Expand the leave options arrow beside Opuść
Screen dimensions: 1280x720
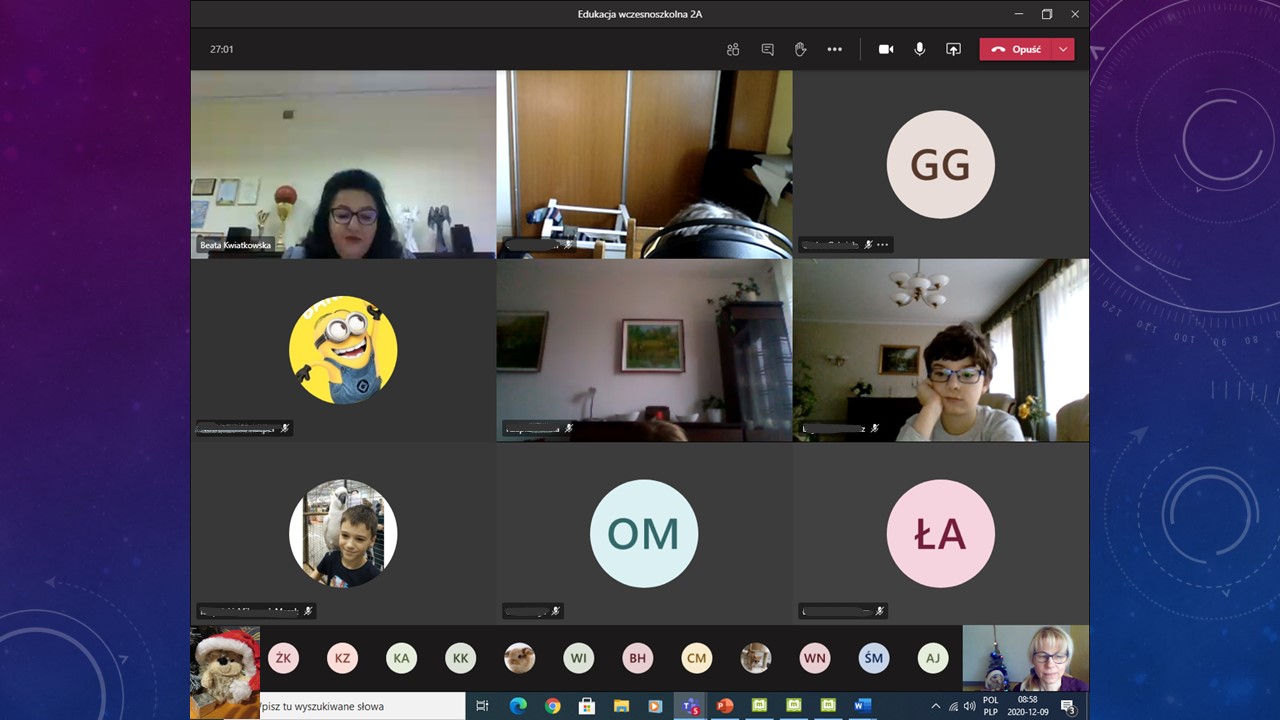(1063, 49)
